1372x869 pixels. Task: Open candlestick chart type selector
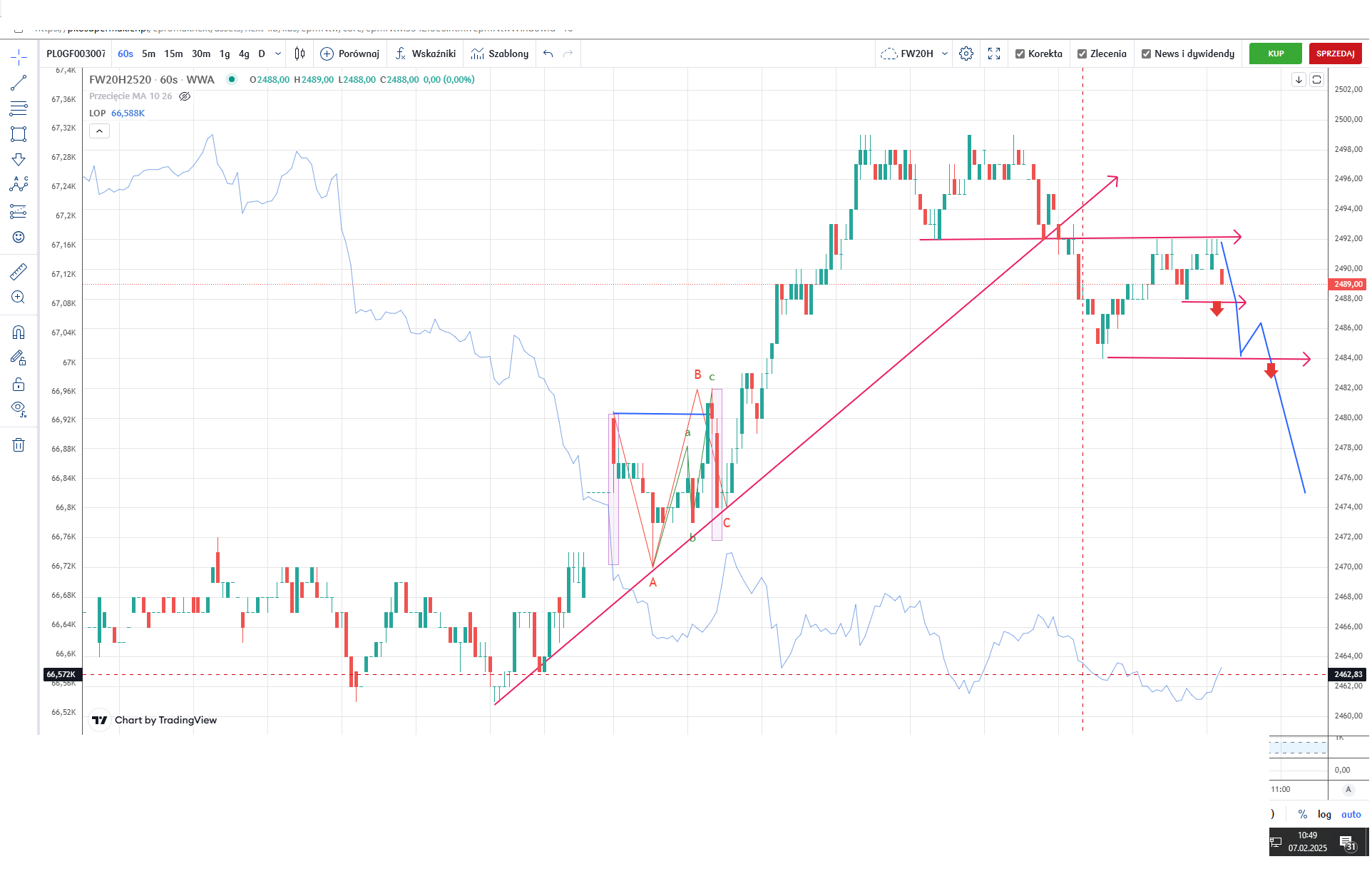click(300, 54)
